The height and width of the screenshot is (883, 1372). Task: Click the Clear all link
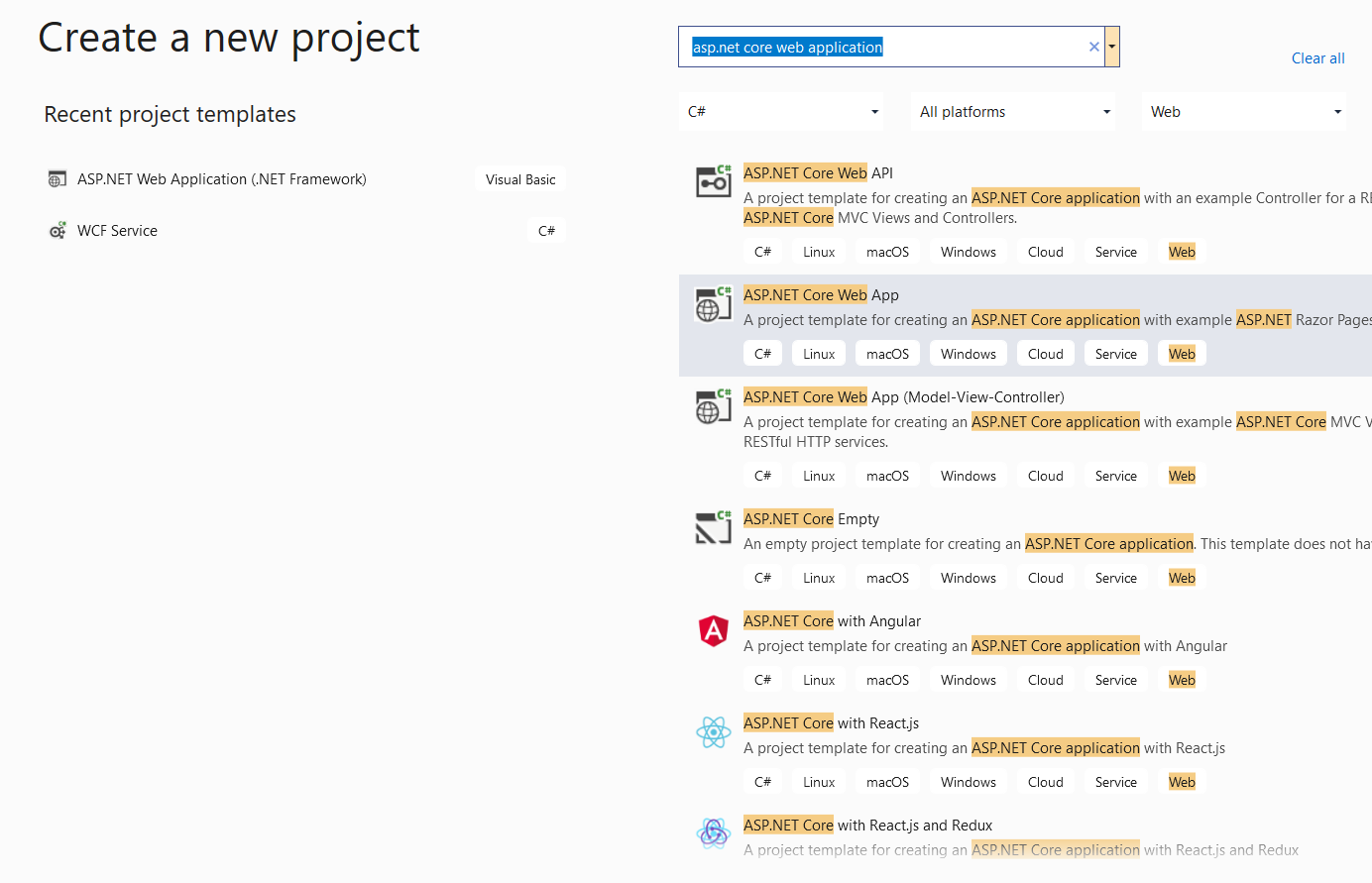pos(1317,58)
